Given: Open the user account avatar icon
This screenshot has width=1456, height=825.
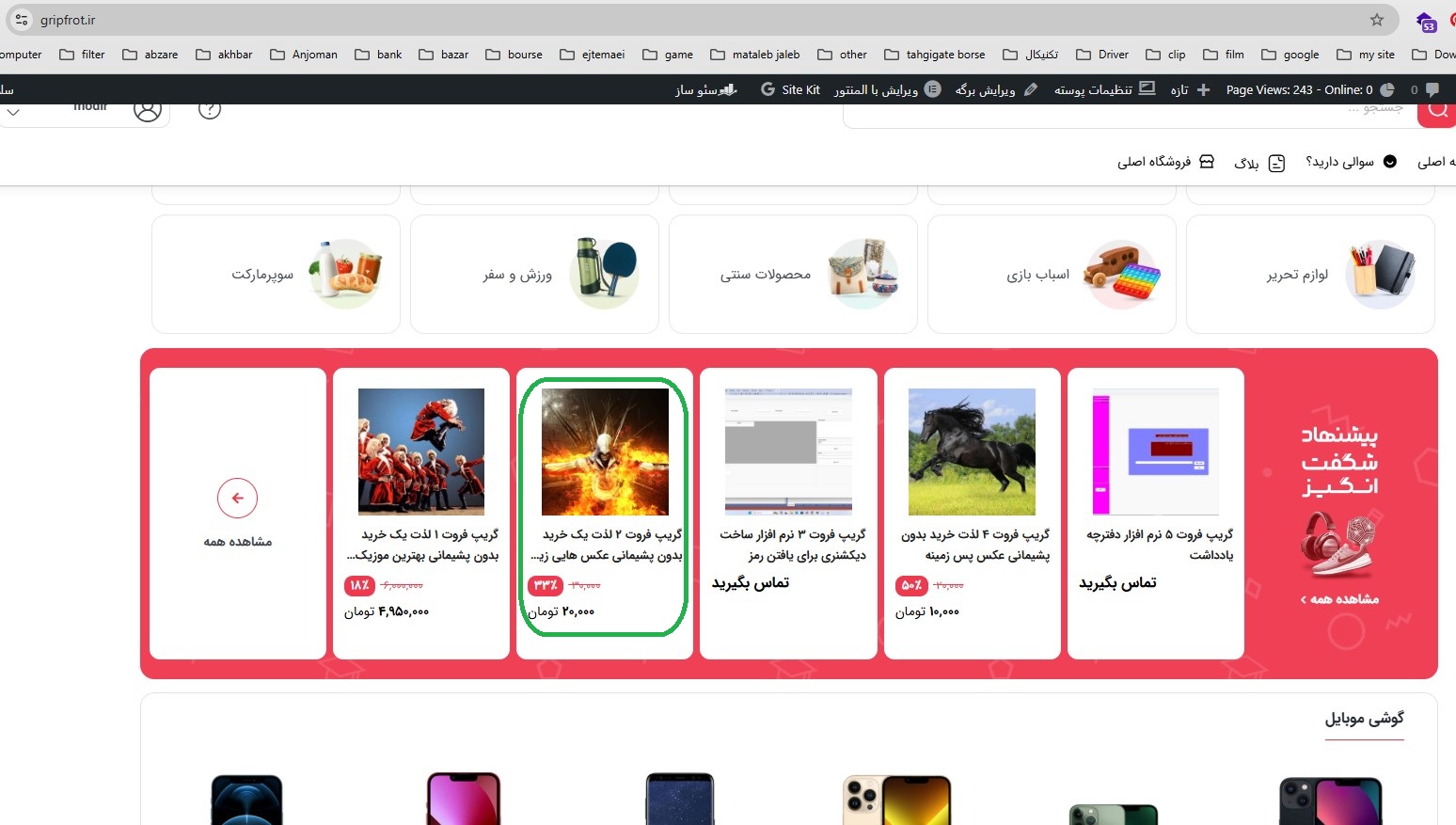Looking at the screenshot, I should tap(147, 111).
